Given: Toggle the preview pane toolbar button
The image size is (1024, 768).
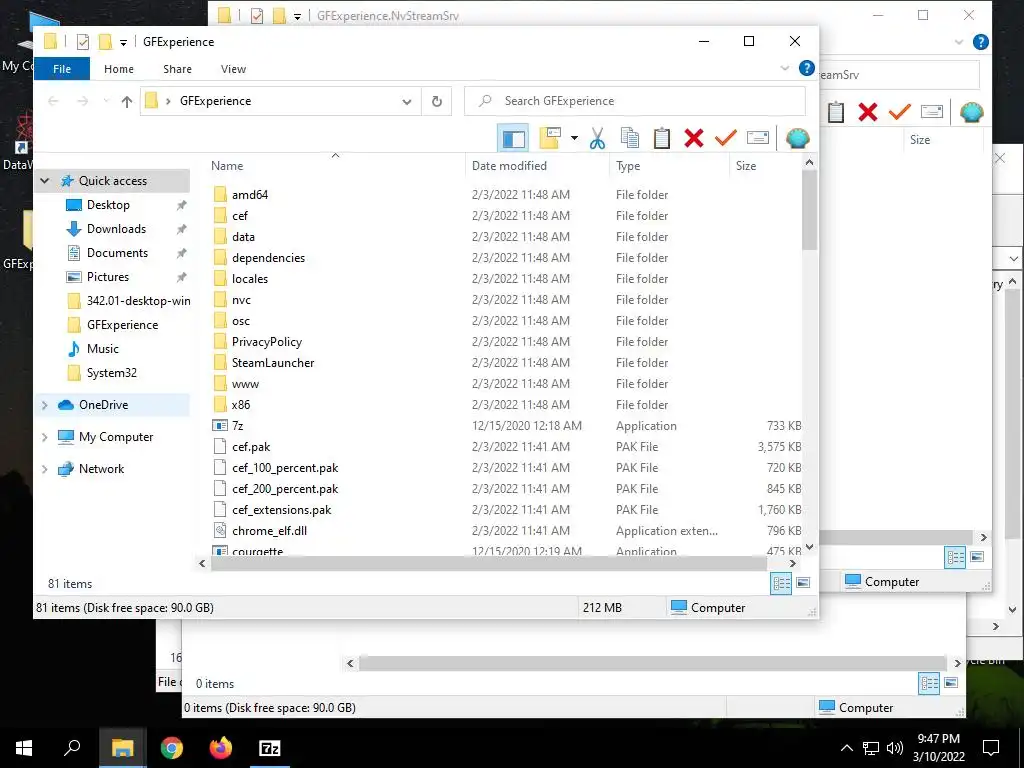Looking at the screenshot, I should (x=513, y=138).
